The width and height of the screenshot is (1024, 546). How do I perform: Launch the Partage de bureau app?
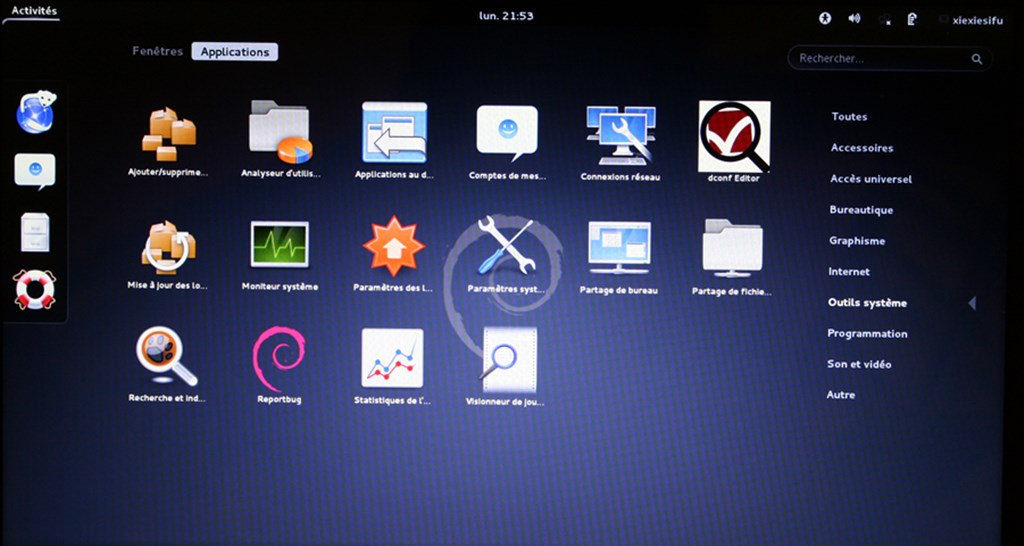pos(619,247)
